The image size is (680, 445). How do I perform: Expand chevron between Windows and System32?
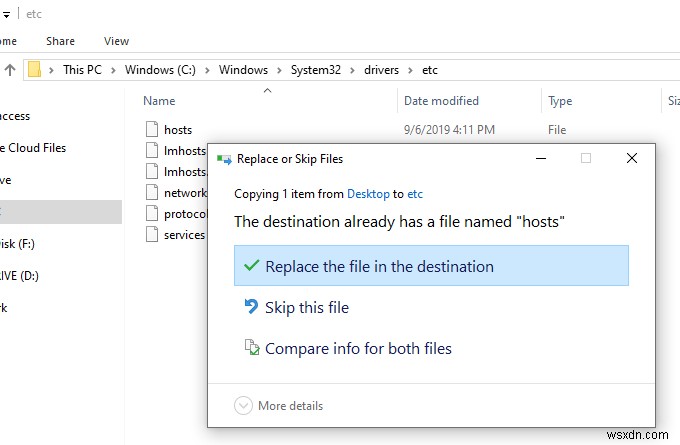pyautogui.click(x=279, y=70)
